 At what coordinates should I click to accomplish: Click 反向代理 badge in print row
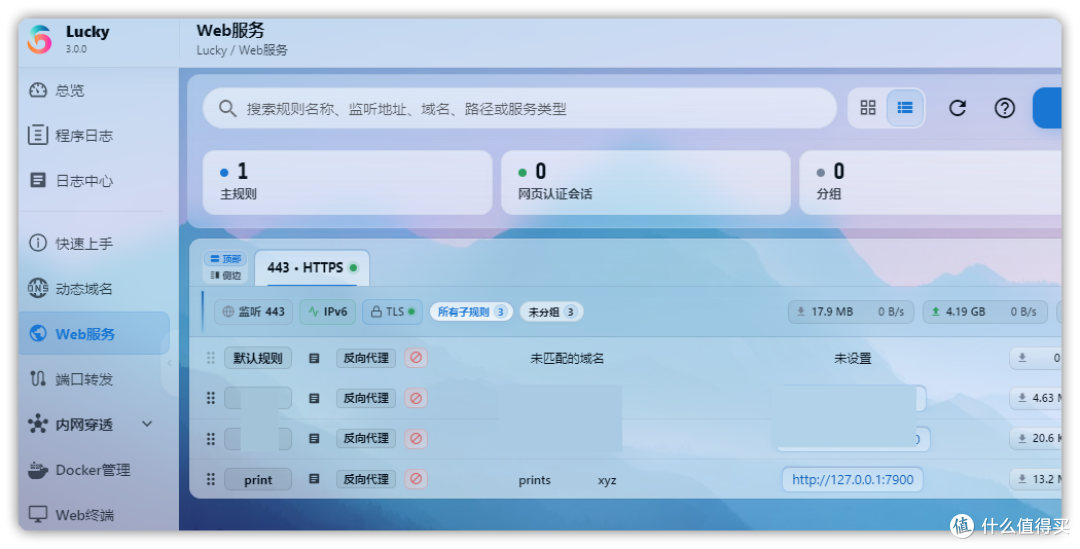[x=366, y=479]
